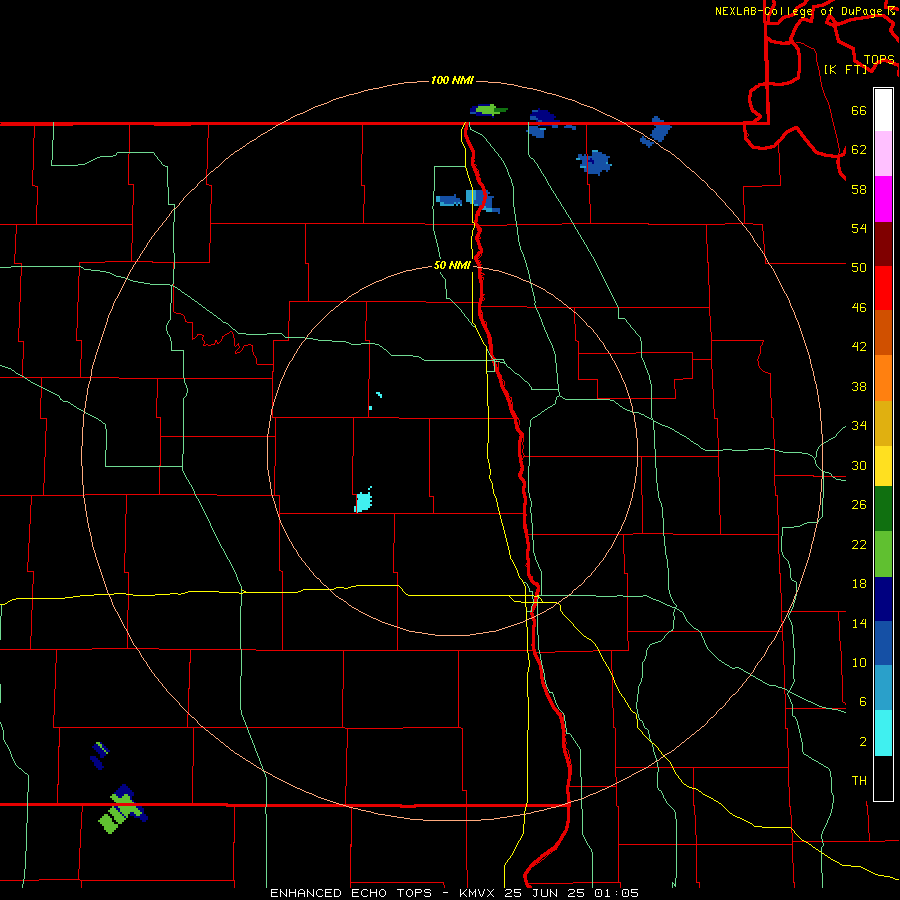This screenshot has height=900, width=900.
Task: Select the dark green legend swatch
Action: 883,509
